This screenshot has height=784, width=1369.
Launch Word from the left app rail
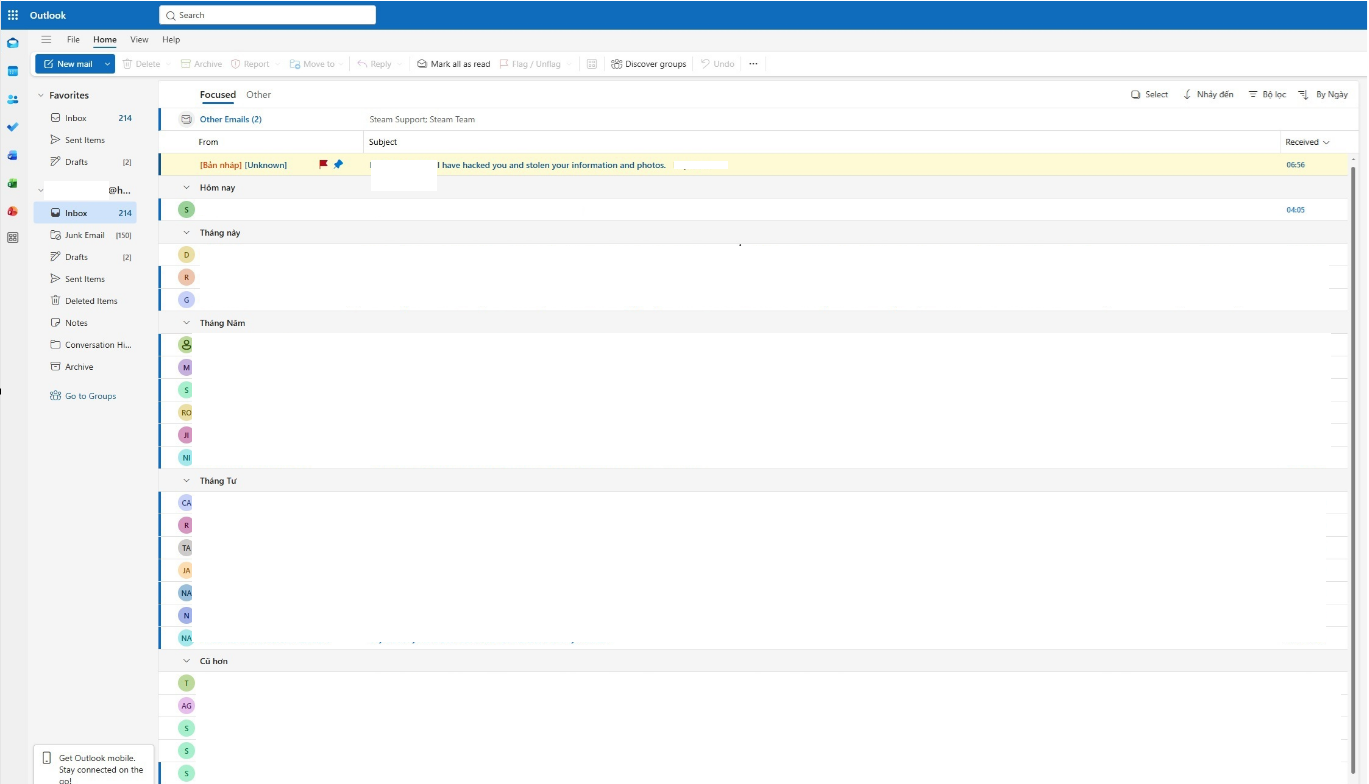[x=13, y=155]
